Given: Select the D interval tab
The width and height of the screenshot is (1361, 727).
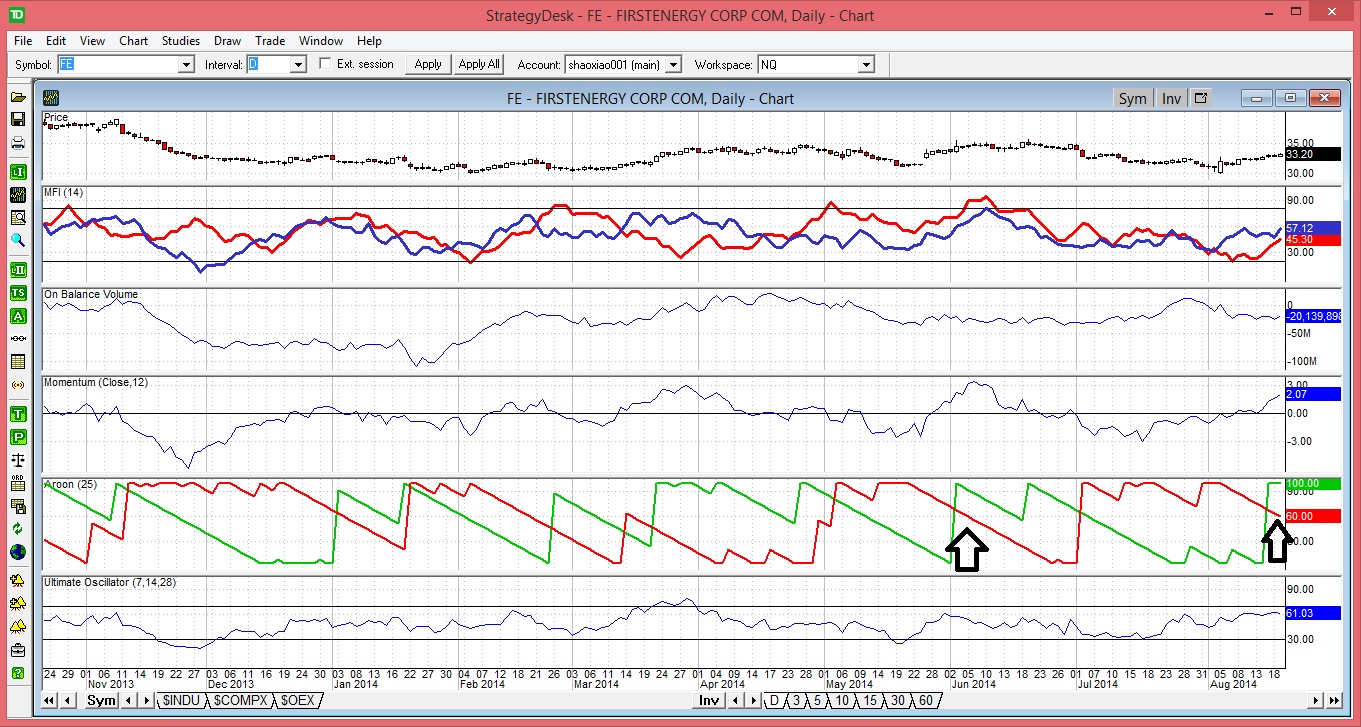Looking at the screenshot, I should coord(774,700).
